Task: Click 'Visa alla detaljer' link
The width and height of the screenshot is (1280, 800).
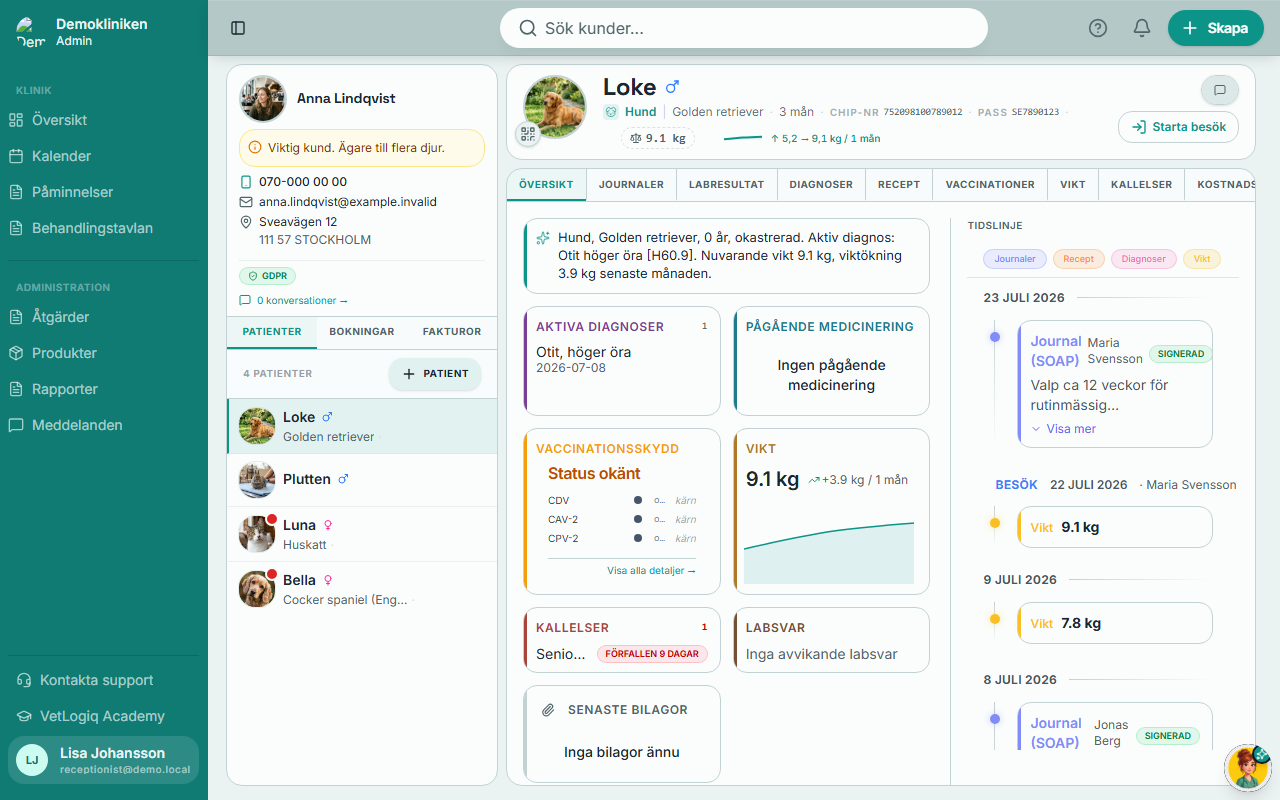Action: (651, 570)
